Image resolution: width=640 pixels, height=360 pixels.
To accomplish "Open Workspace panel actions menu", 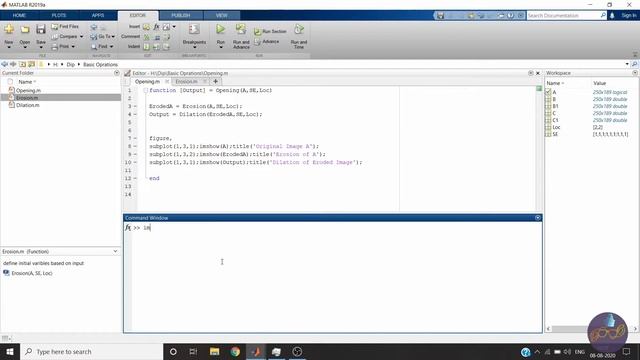I will pyautogui.click(x=635, y=73).
